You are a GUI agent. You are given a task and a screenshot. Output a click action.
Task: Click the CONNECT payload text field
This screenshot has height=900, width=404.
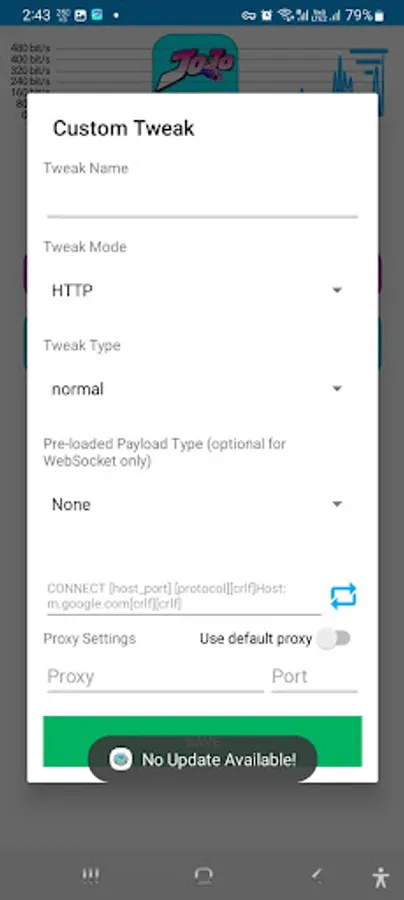(x=184, y=596)
